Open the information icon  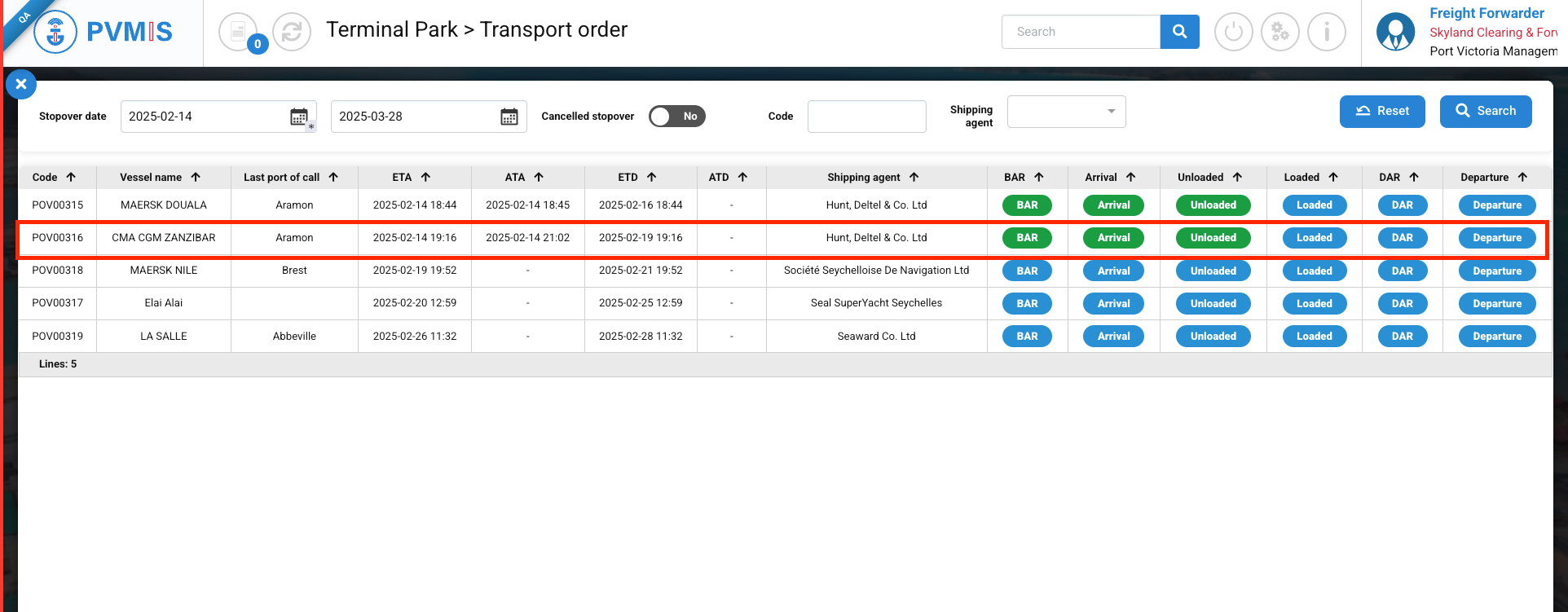pos(1327,33)
